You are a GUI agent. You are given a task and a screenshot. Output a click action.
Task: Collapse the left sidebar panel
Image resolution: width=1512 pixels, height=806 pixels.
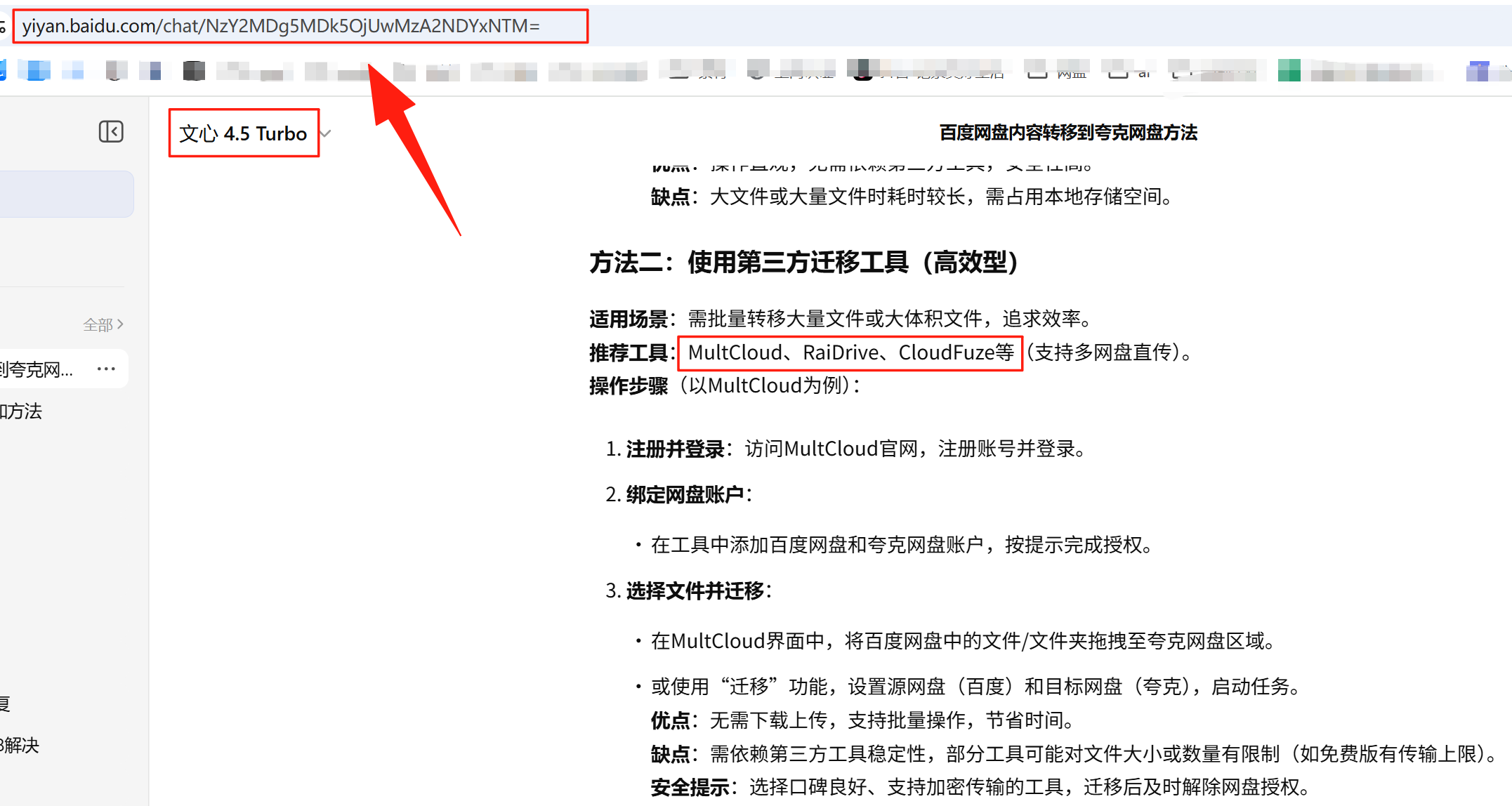(x=111, y=132)
